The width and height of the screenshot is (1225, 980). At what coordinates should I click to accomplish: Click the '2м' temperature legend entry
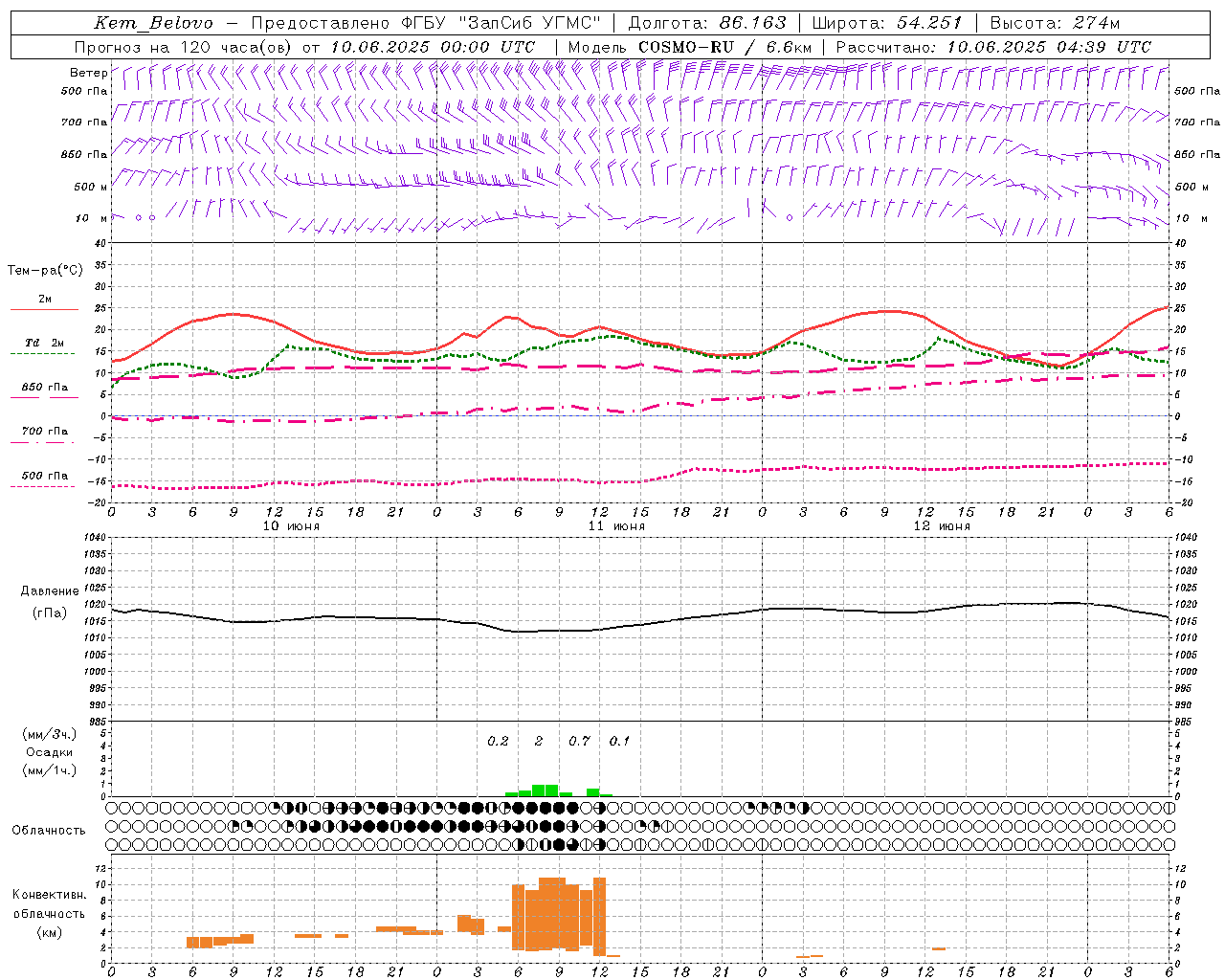click(45, 299)
